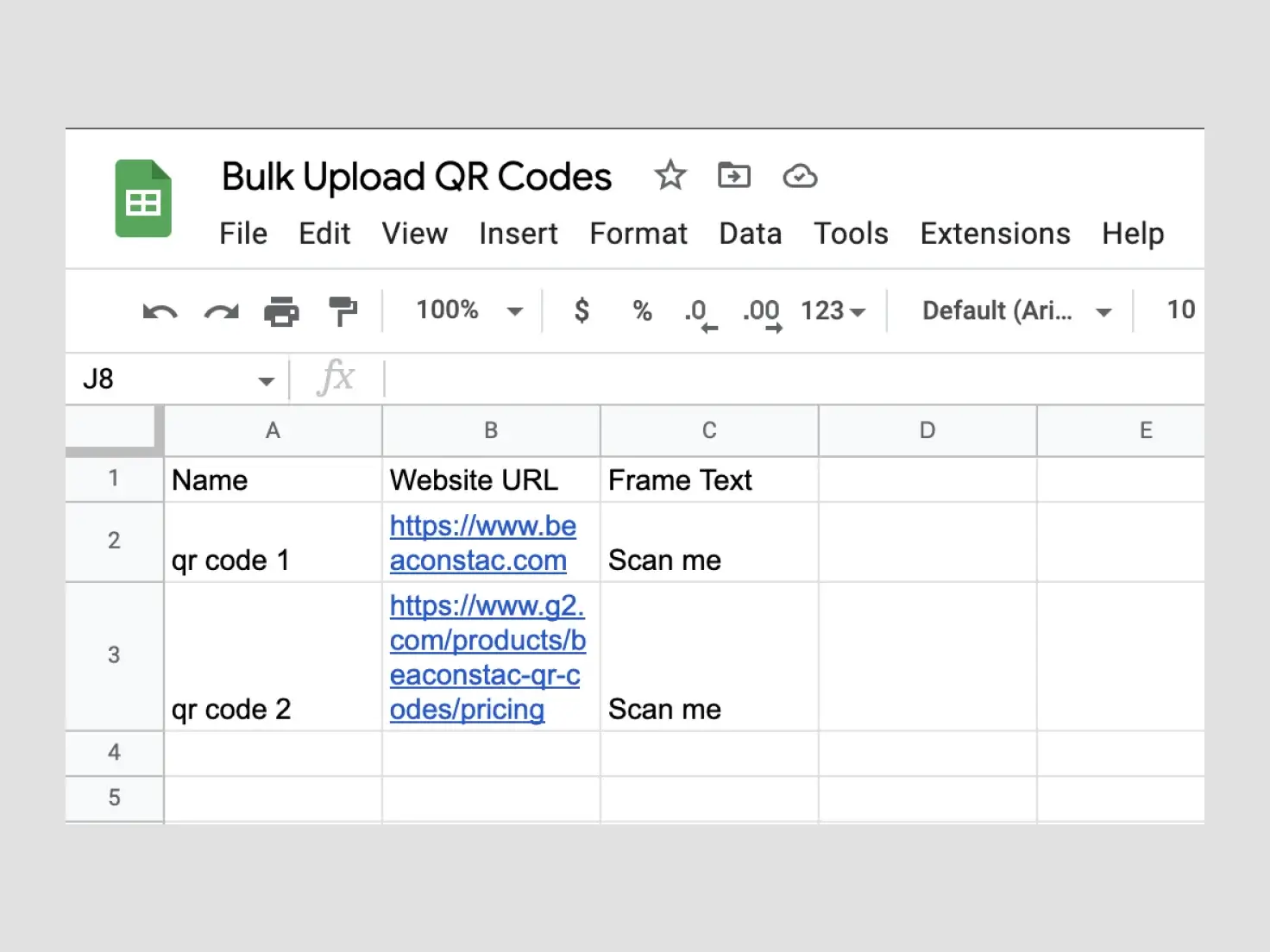Viewport: 1270px width, 952px height.
Task: Select the Website URL cell
Action: pyautogui.click(x=491, y=479)
